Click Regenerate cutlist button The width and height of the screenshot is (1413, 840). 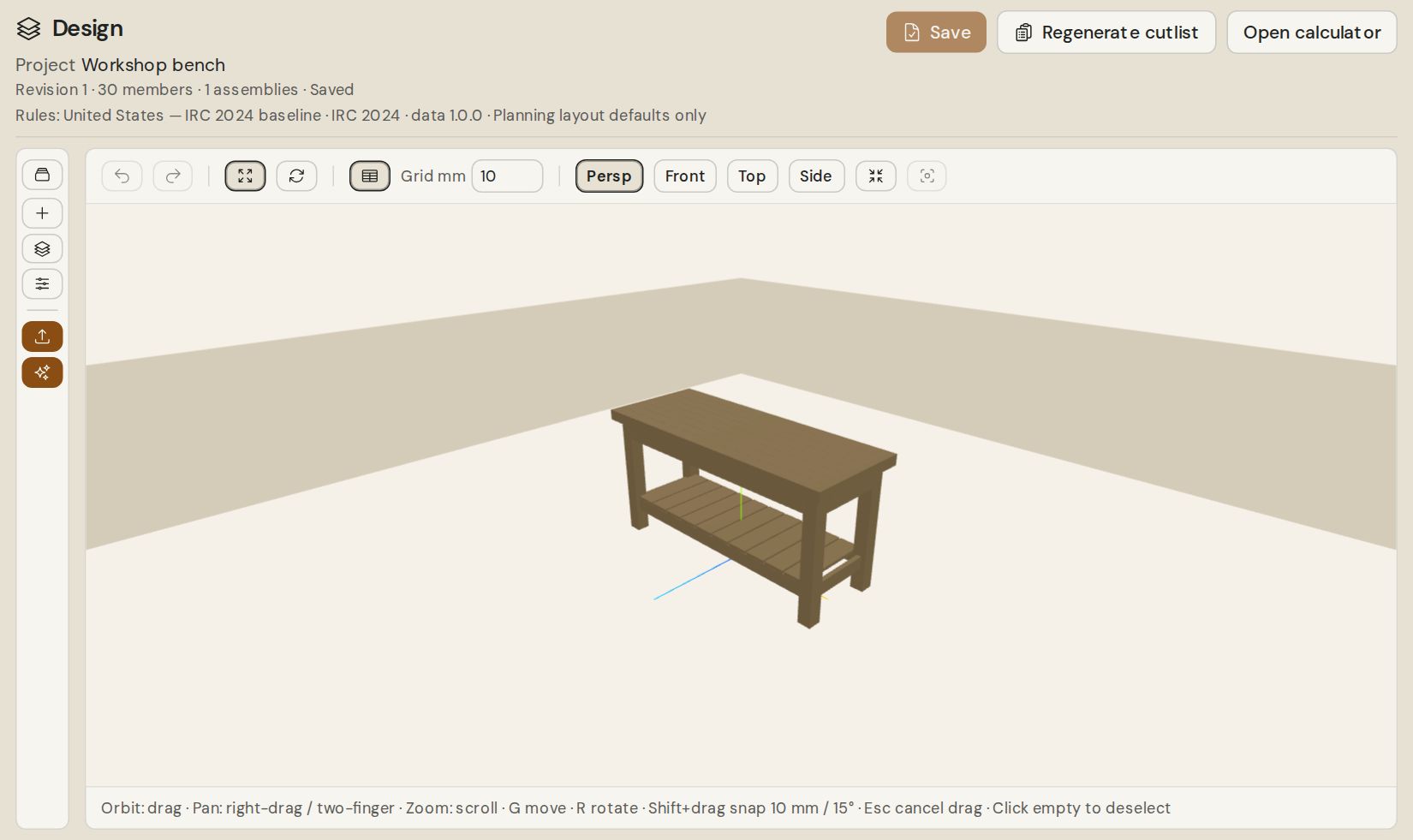point(1106,33)
